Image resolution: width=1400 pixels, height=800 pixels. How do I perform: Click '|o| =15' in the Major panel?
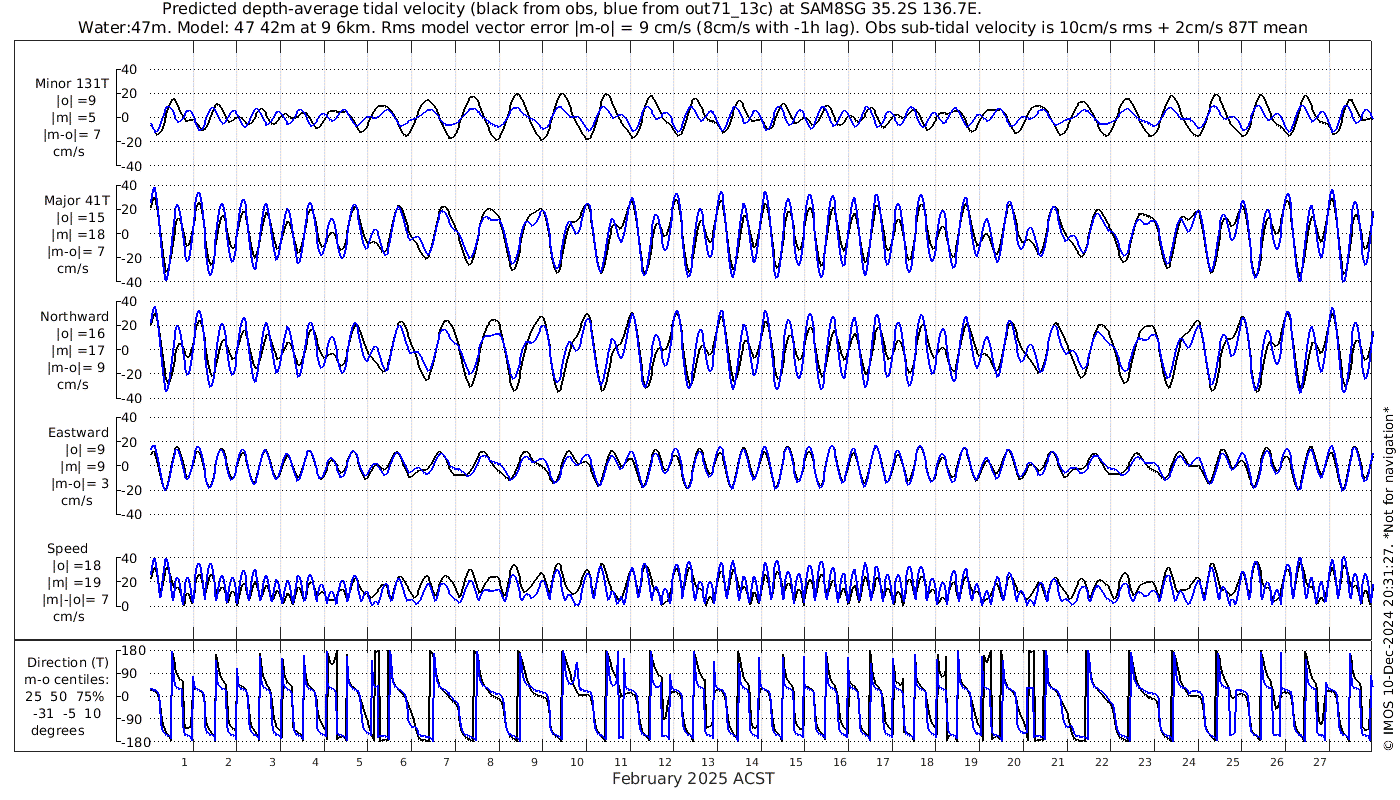81,217
